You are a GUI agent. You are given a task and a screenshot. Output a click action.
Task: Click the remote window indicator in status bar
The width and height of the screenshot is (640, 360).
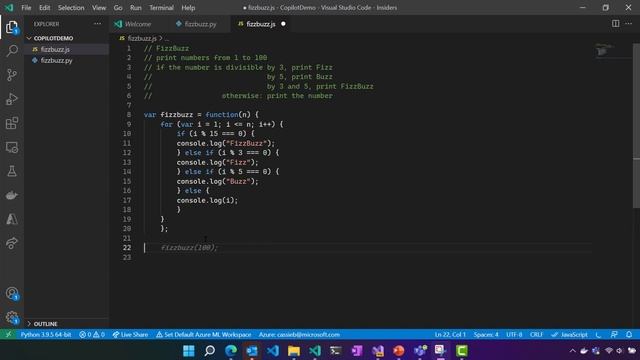coord(8,334)
